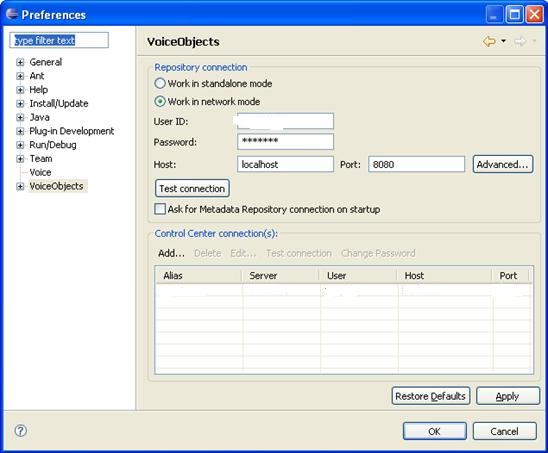Expand the Run/Debug tree node
This screenshot has height=453, width=548.
(20, 145)
